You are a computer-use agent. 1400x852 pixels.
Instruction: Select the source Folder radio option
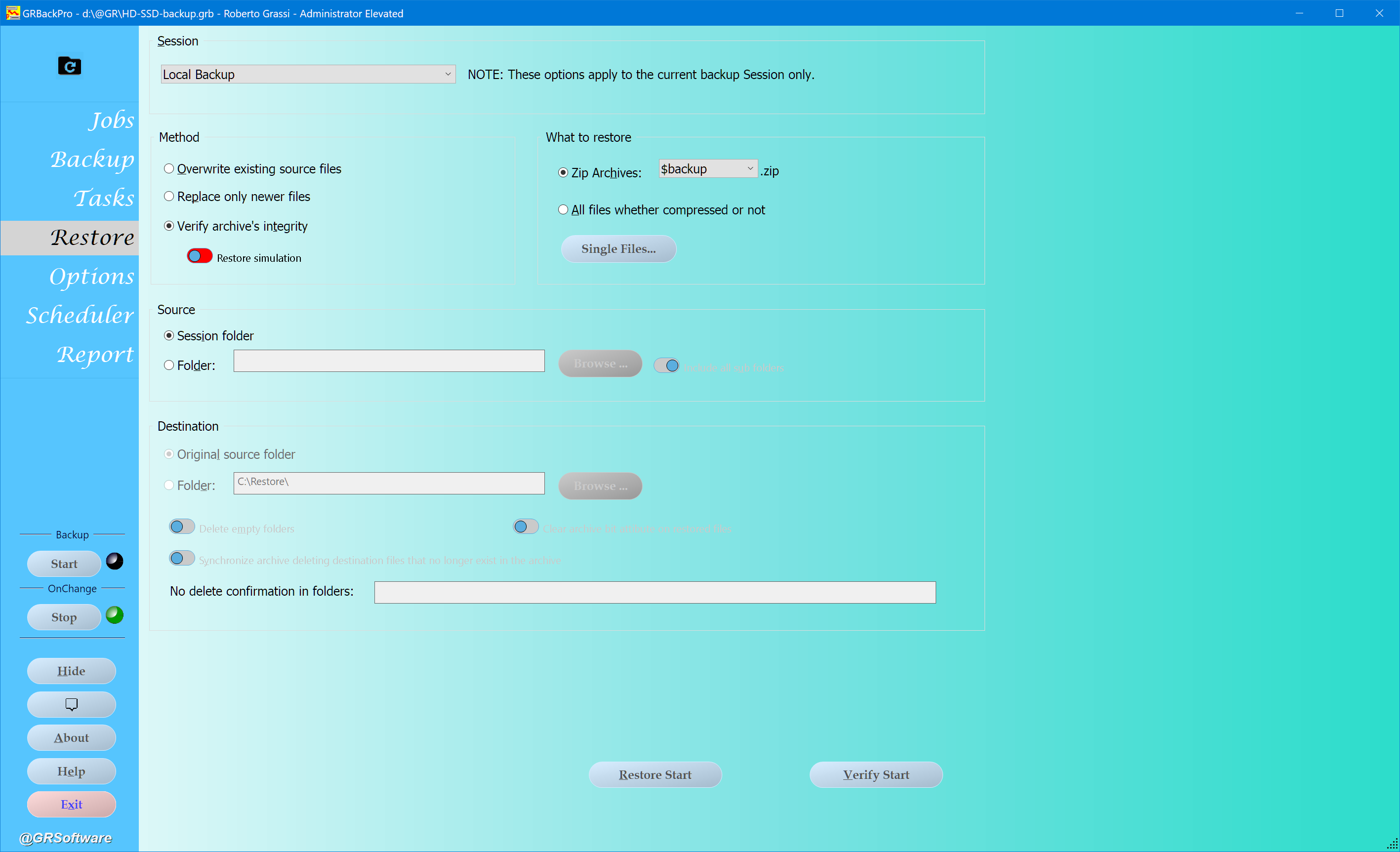(169, 365)
